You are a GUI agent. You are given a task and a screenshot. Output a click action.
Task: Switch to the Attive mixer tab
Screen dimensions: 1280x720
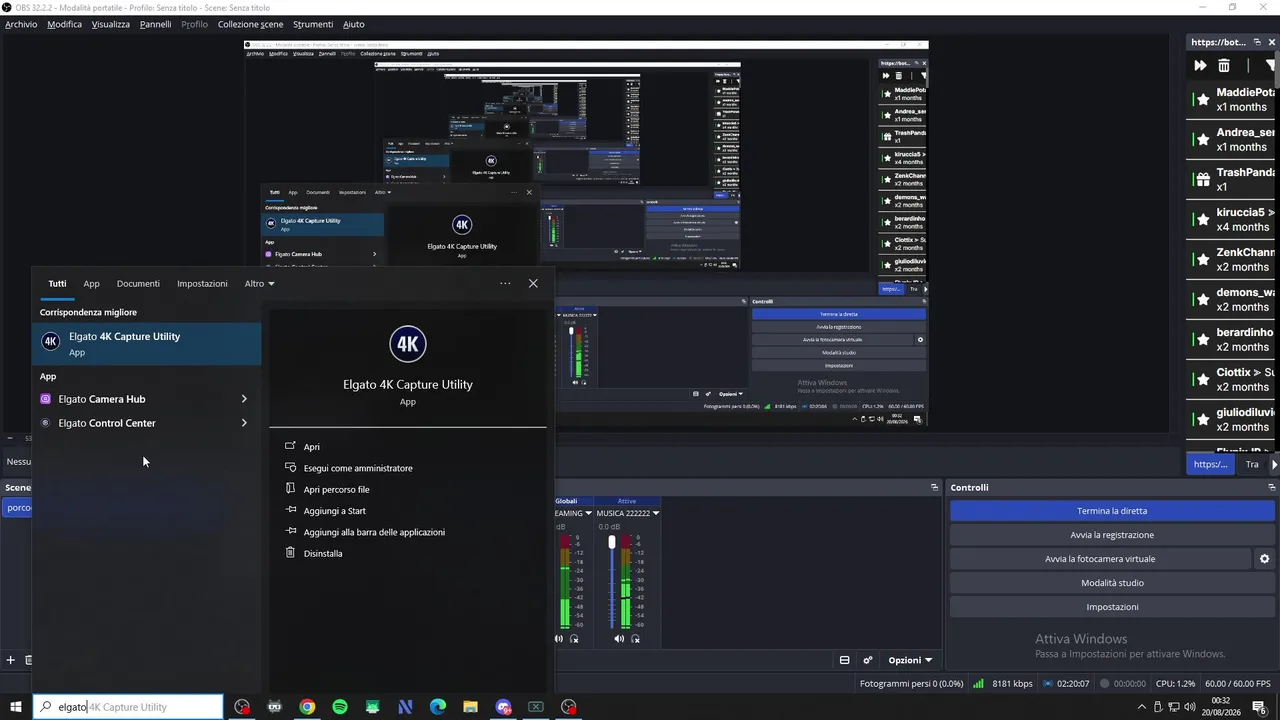tap(626, 501)
